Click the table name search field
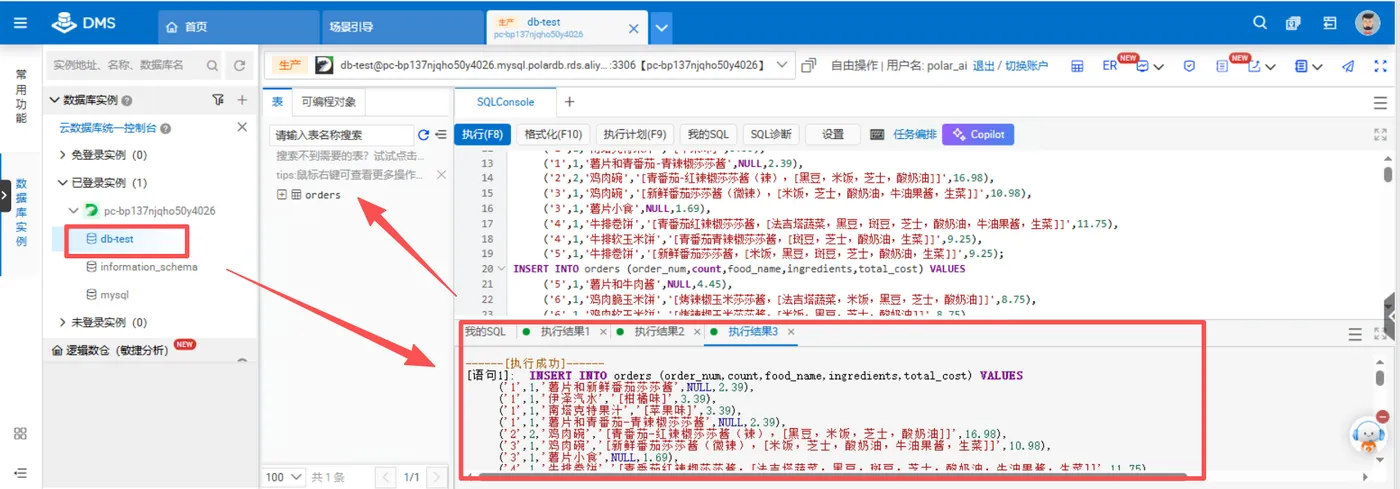The width and height of the screenshot is (1400, 489). pos(341,135)
